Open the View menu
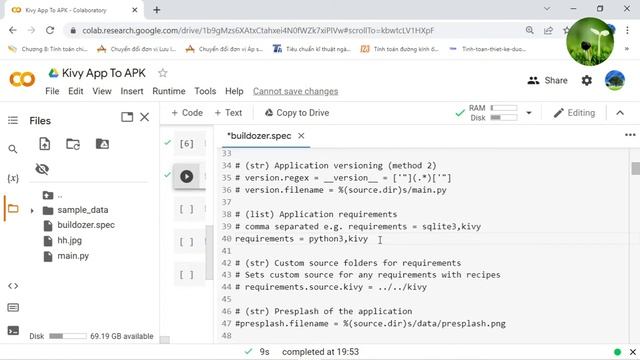This screenshot has width=640, height=360. tap(102, 91)
